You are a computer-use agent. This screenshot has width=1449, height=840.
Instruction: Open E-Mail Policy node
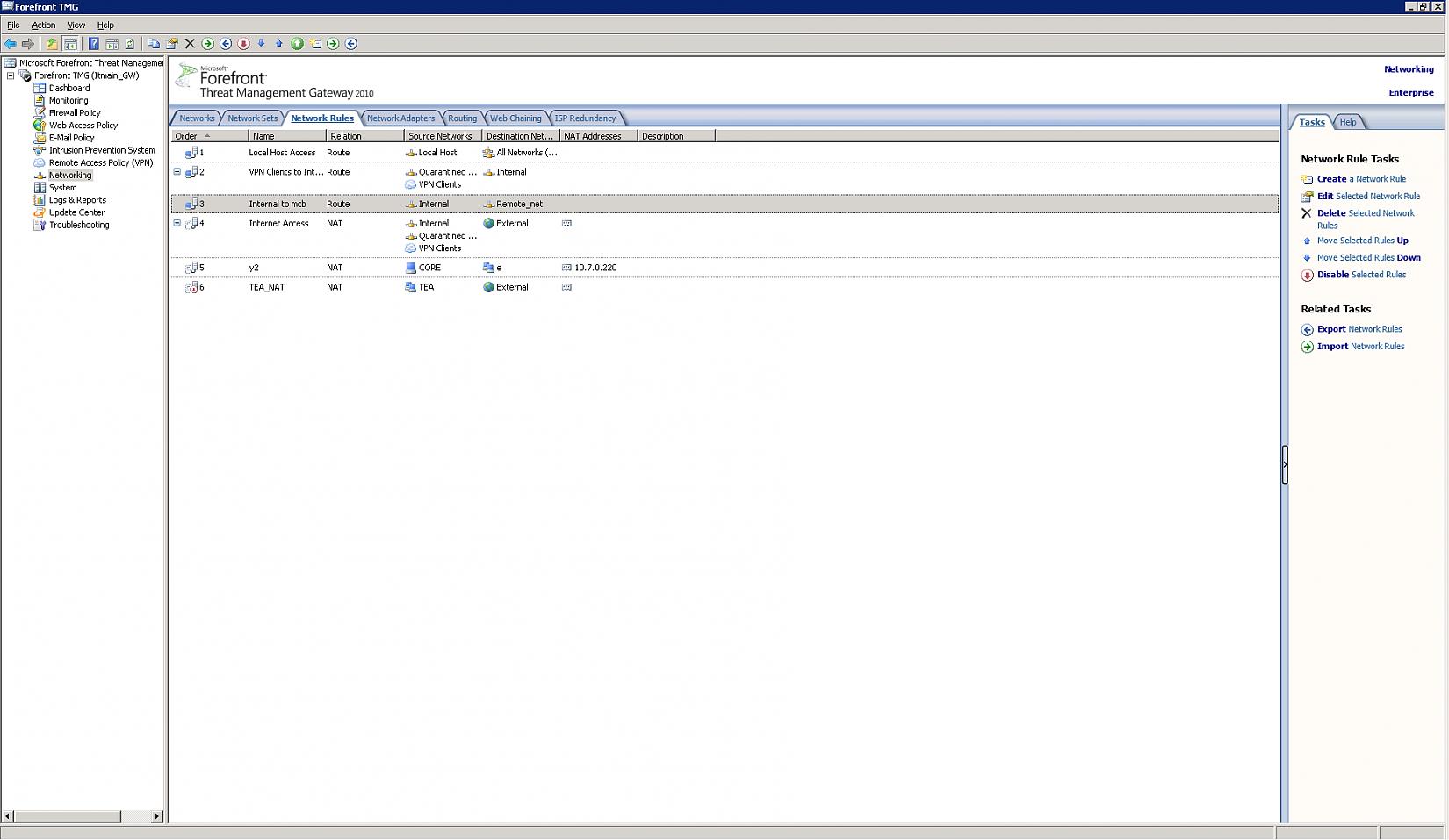(x=72, y=138)
